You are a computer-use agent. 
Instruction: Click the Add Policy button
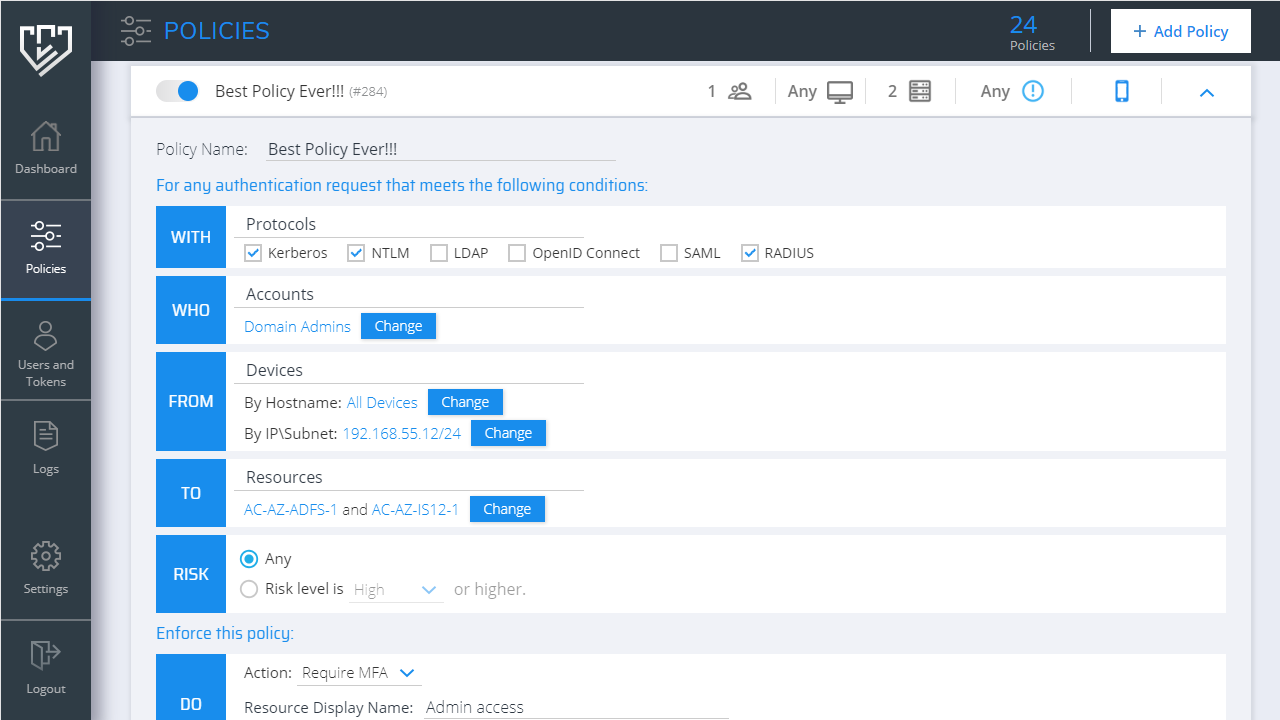pyautogui.click(x=1180, y=31)
